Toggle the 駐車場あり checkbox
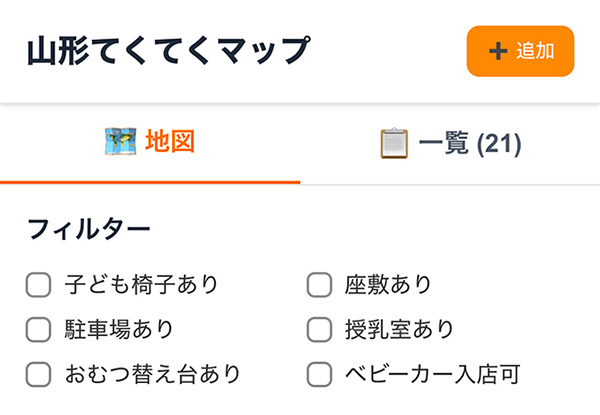The image size is (600, 415). click(38, 330)
